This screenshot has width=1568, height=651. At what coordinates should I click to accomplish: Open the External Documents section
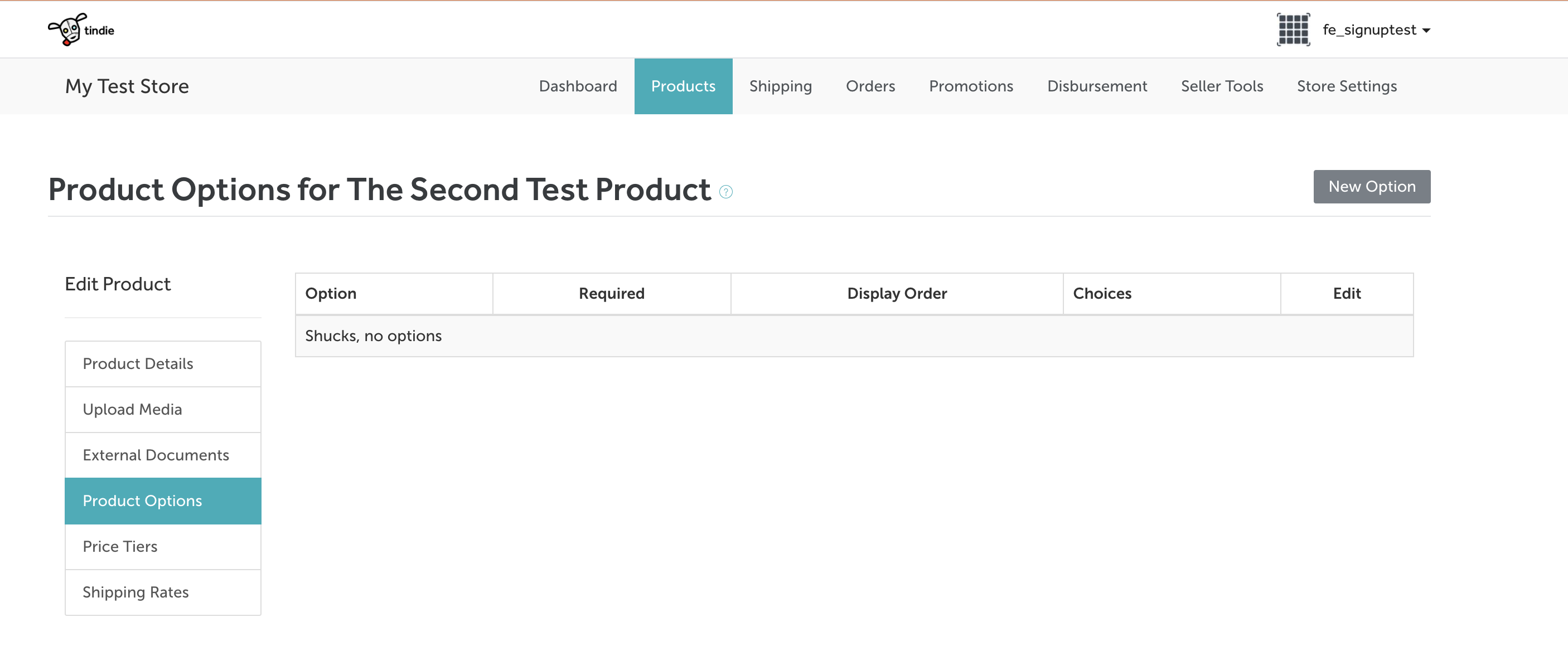[x=162, y=455]
